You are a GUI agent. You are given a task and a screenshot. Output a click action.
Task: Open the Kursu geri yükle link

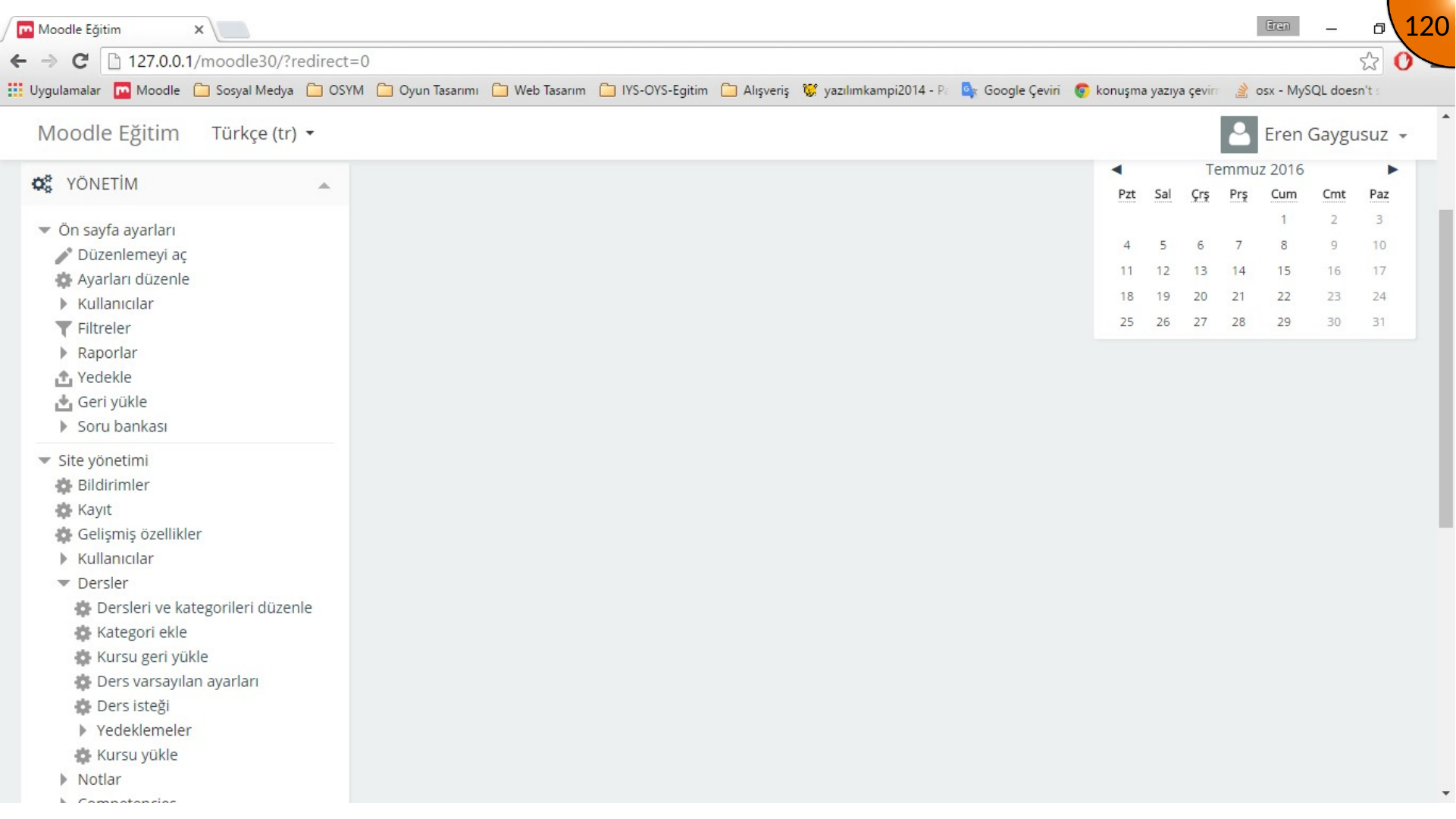(x=152, y=657)
